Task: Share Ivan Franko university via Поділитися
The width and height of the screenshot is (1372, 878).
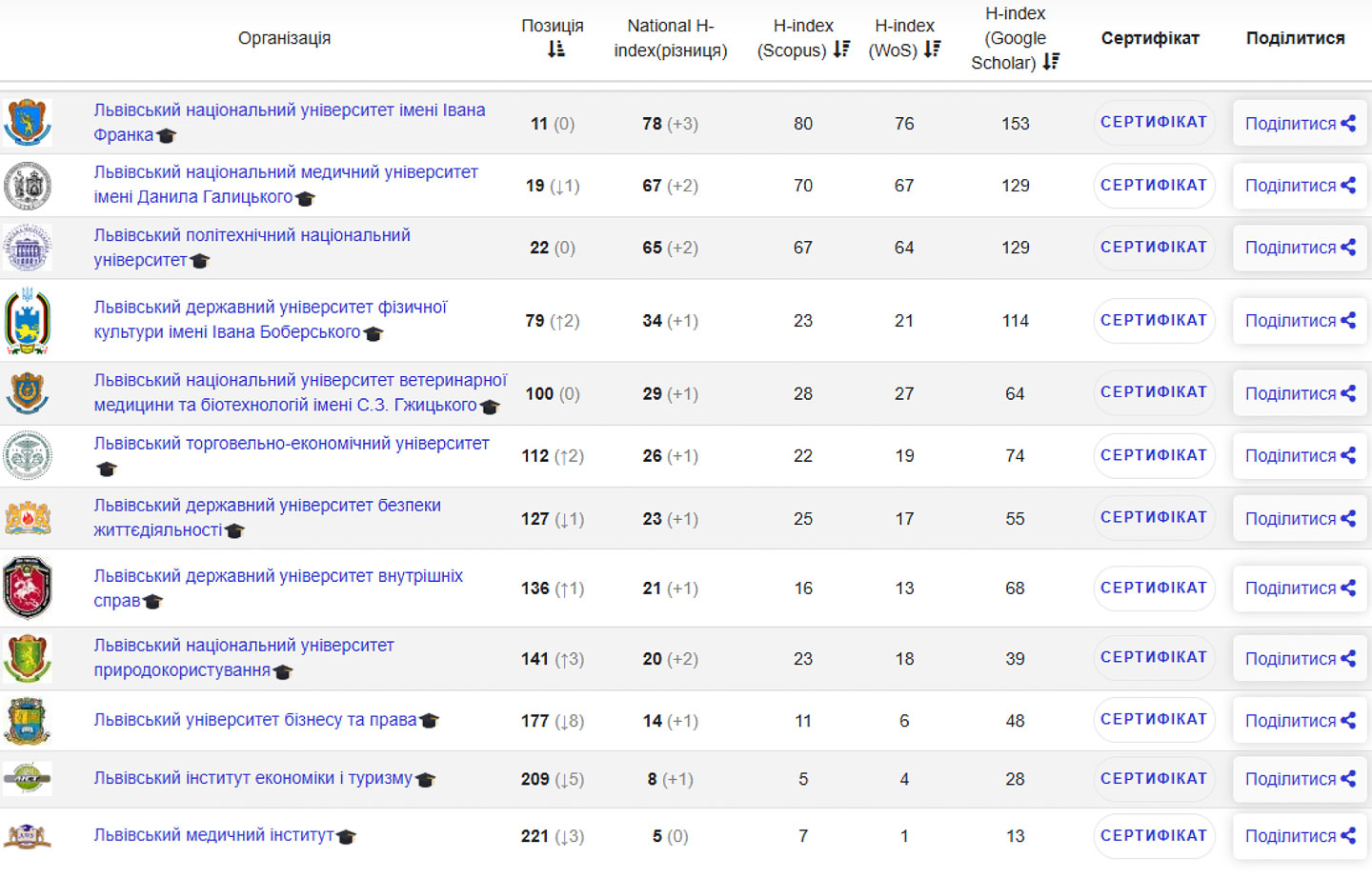Action: click(x=1300, y=124)
